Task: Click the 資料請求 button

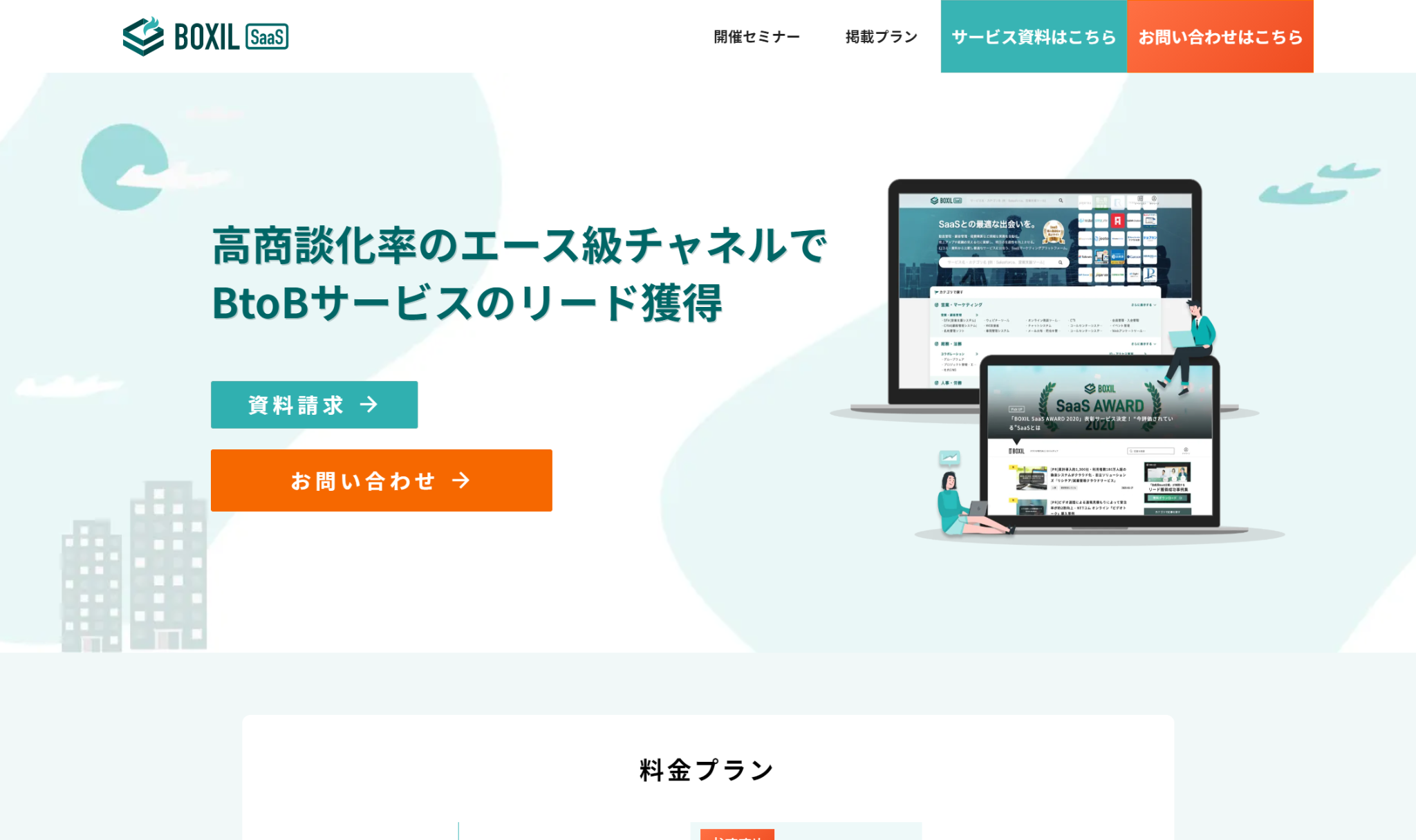Action: pos(314,404)
